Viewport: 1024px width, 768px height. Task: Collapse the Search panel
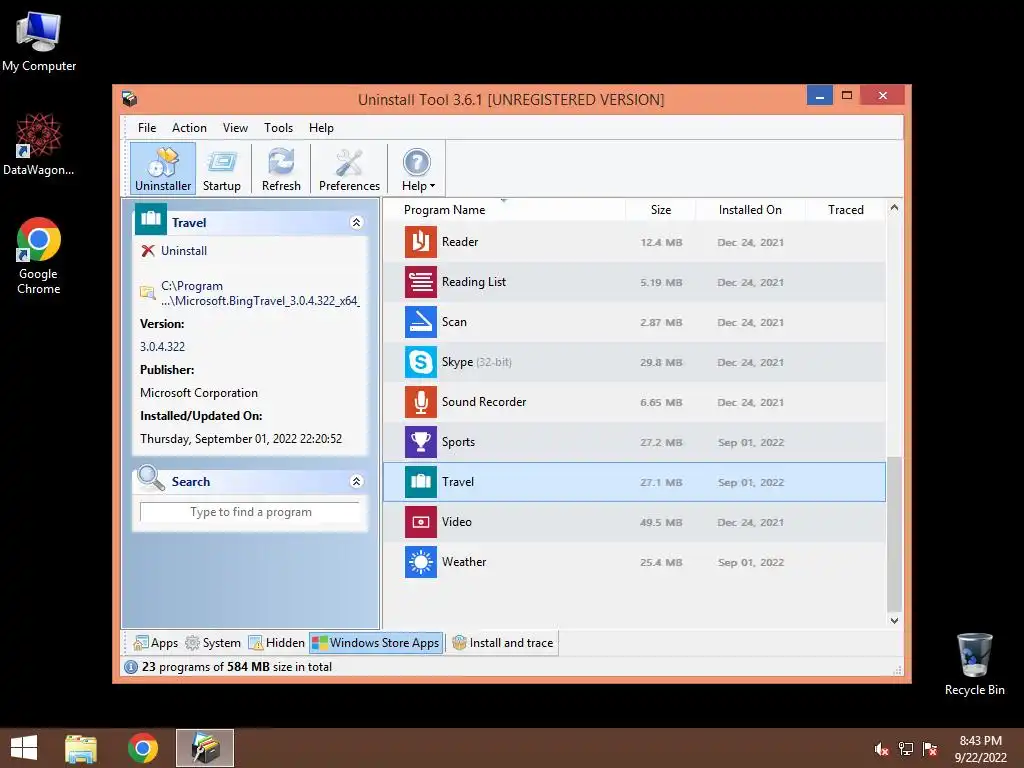(357, 481)
